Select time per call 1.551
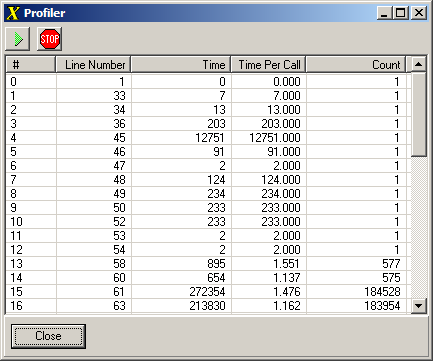Viewport: 433px width, 361px height. pos(287,264)
